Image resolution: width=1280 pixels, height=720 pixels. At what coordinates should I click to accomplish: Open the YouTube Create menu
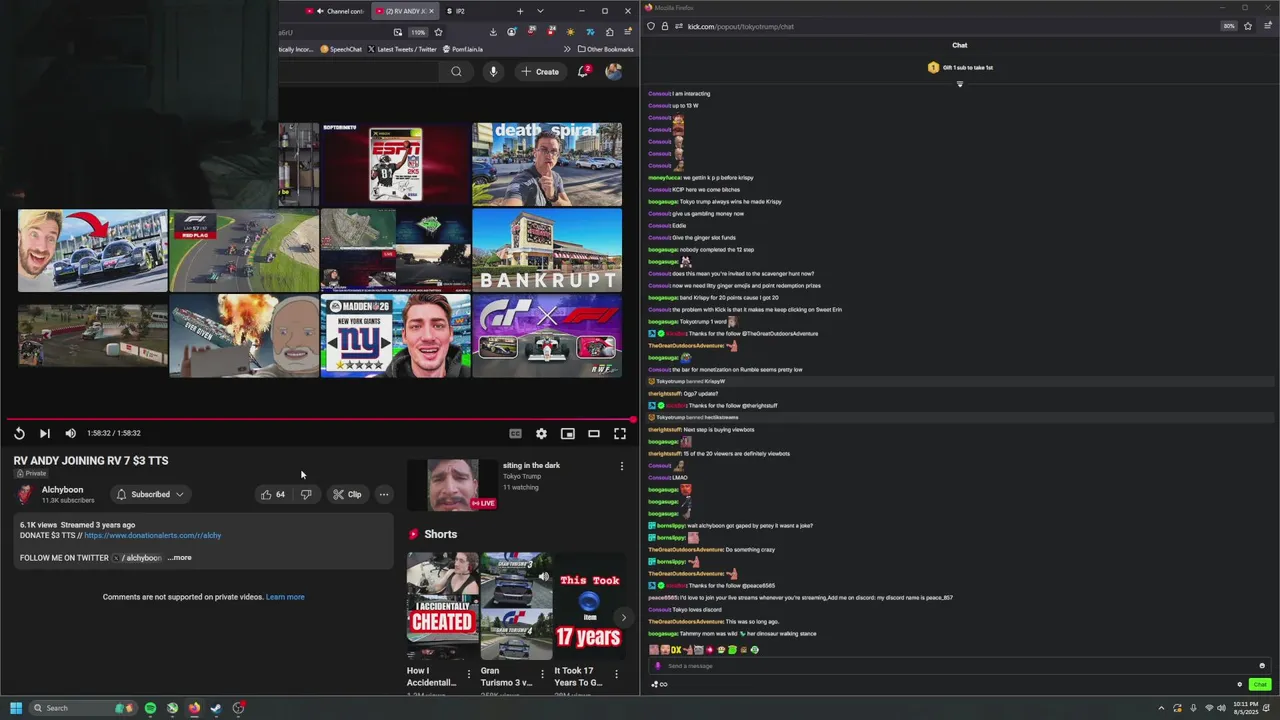540,71
